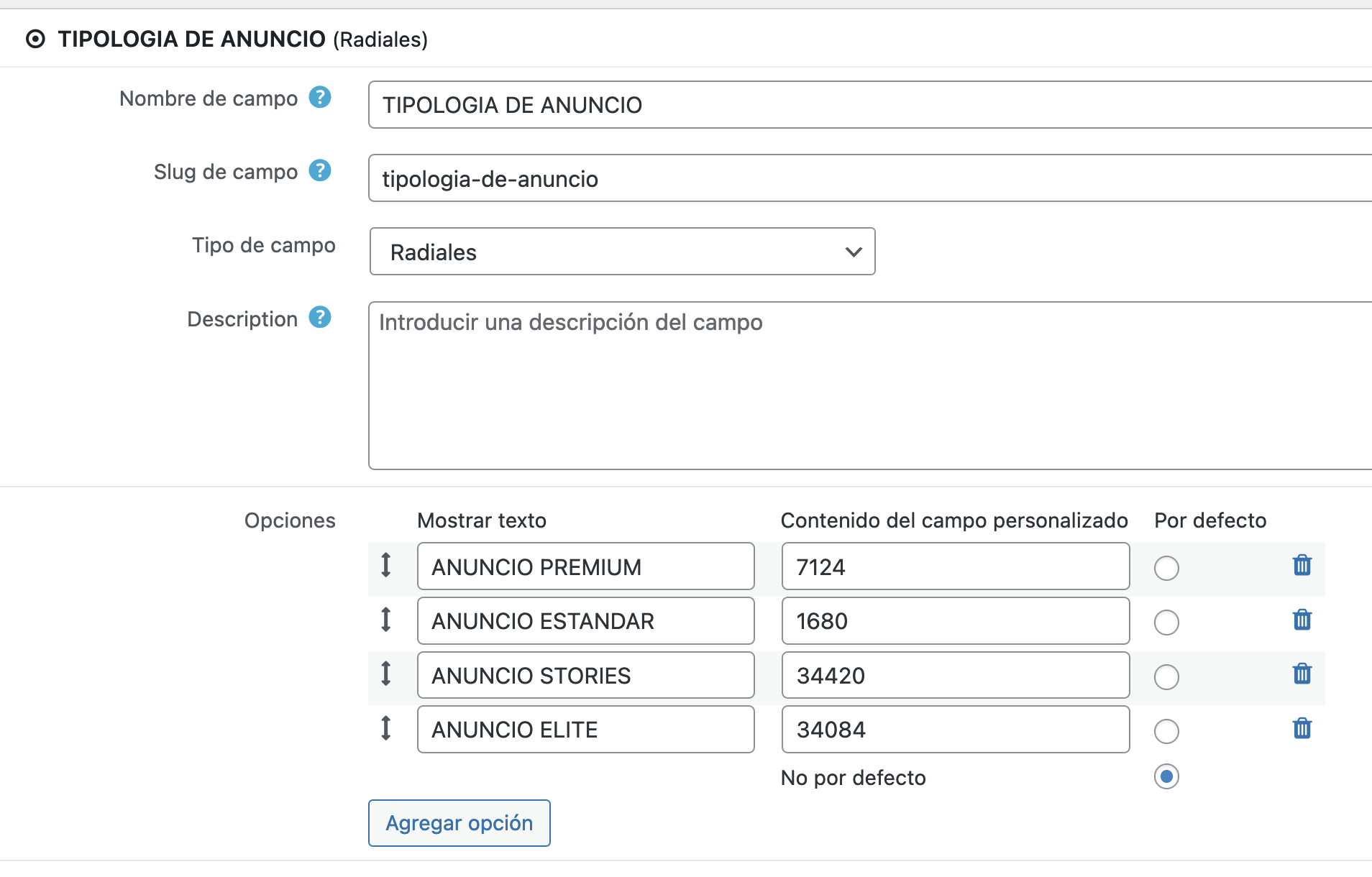Viewport: 1372px width, 877px height.
Task: Set ANUNCIO PREMIUM as default option
Action: [1166, 568]
